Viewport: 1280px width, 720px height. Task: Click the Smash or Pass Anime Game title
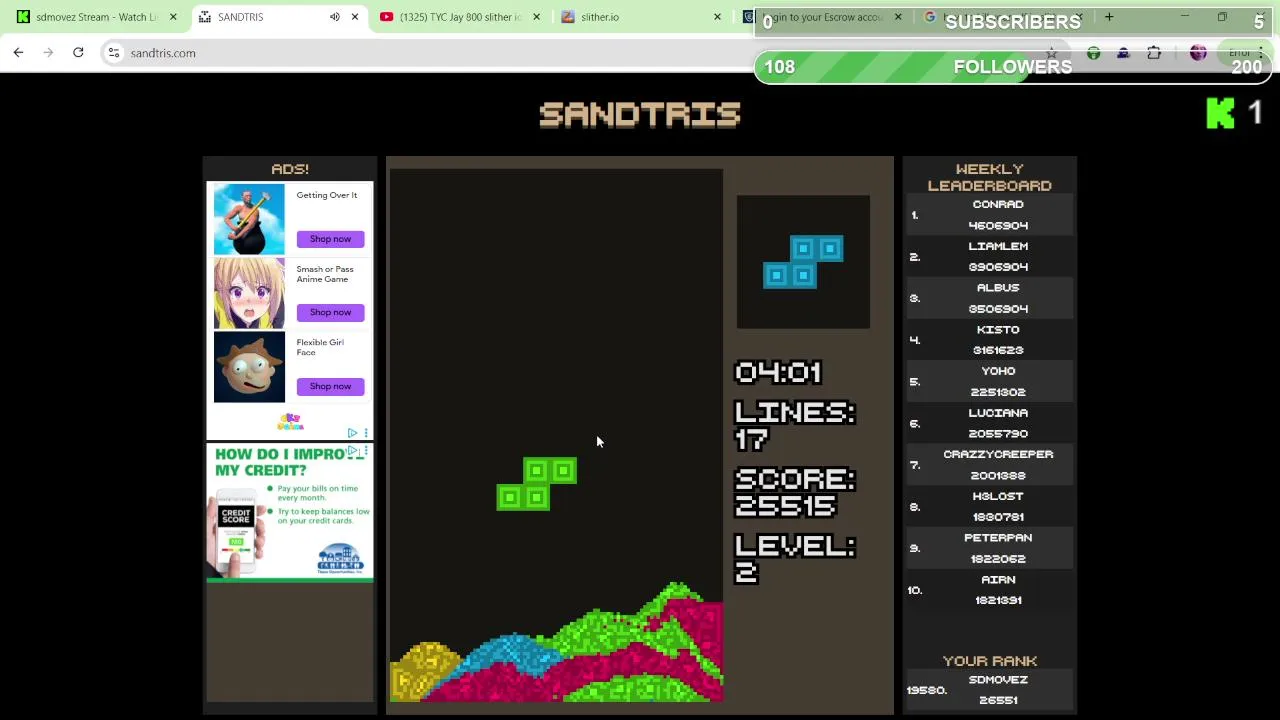tap(324, 274)
